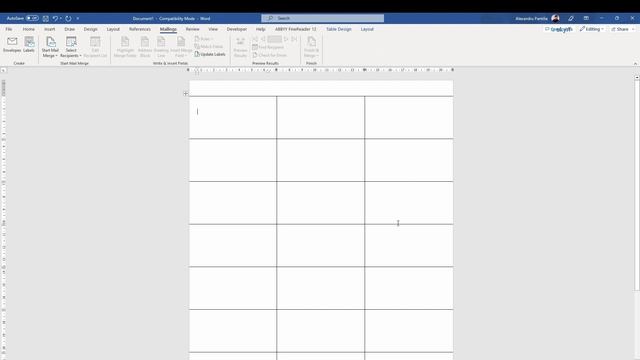Switch to the Home tab
This screenshot has width=640, height=360.
tap(29, 29)
